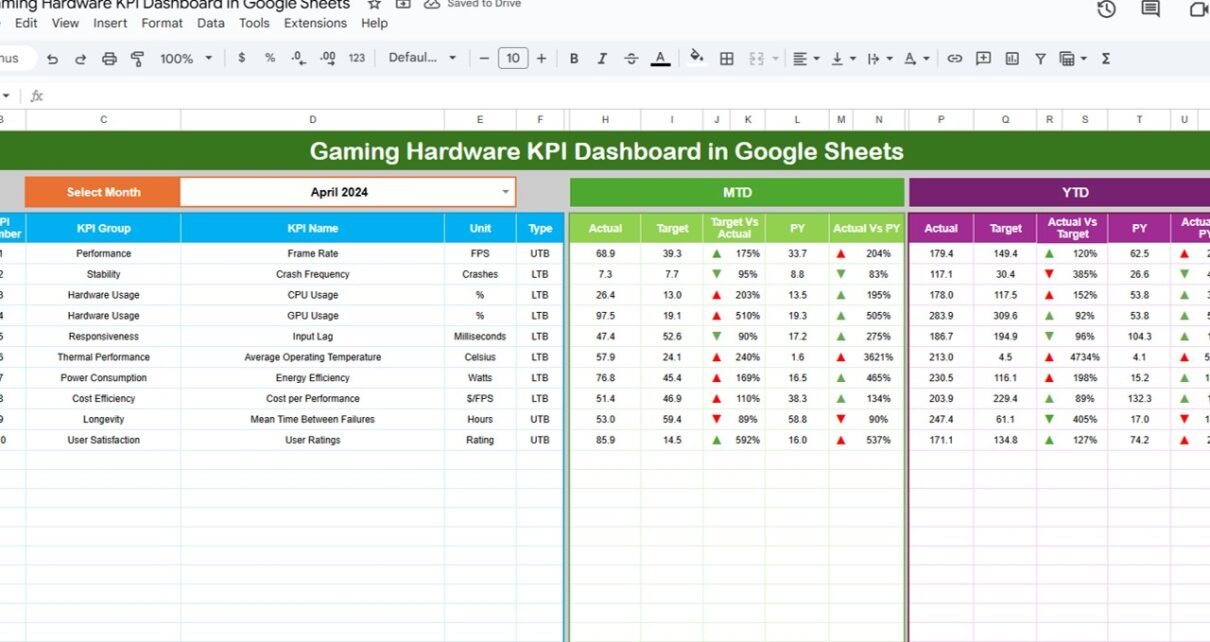Screen dimensions: 1210x642
Task: Click the undo arrow in toolbar
Action: click(52, 59)
